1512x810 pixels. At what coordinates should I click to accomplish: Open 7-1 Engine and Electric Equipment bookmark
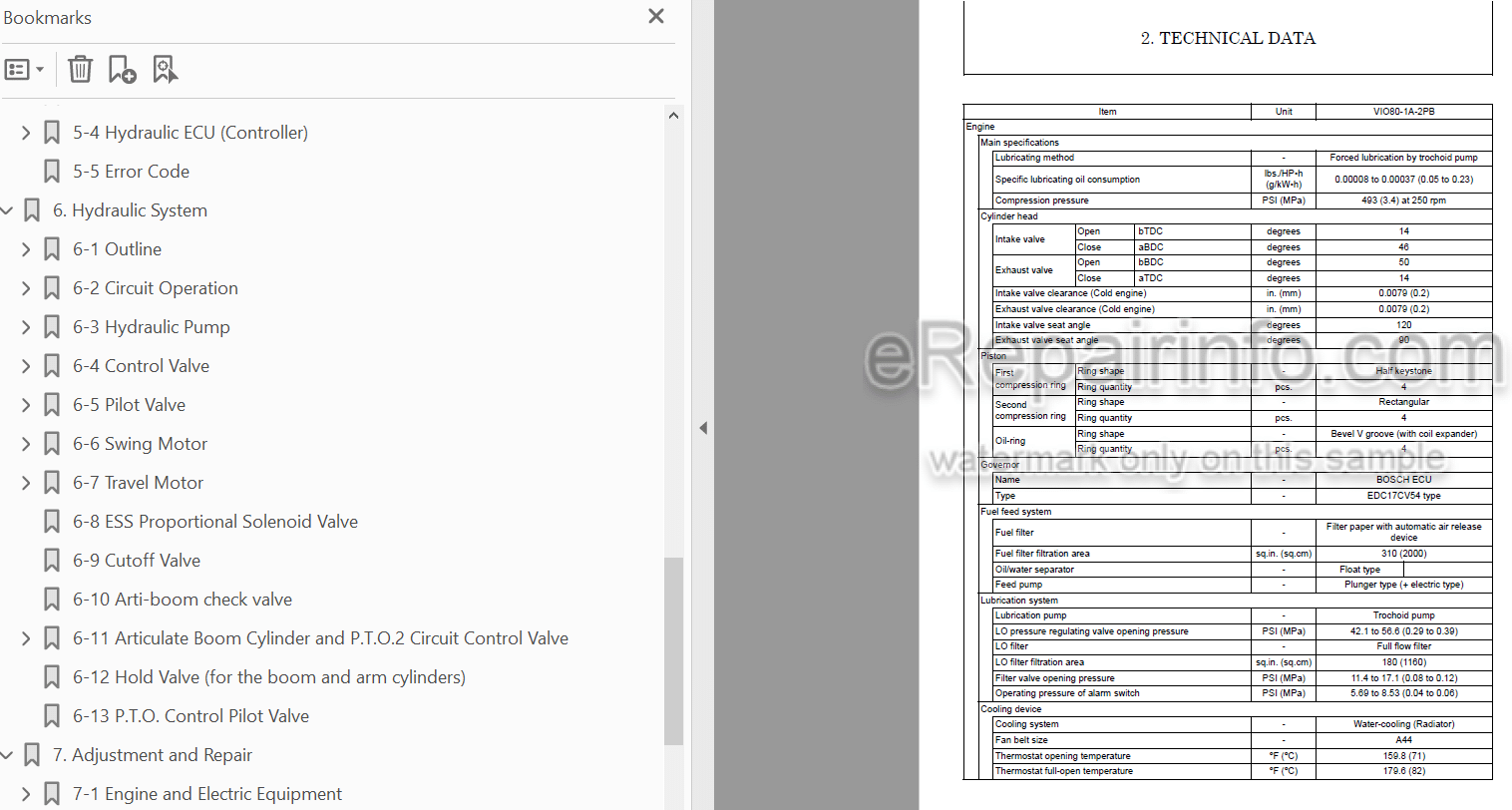tap(207, 794)
